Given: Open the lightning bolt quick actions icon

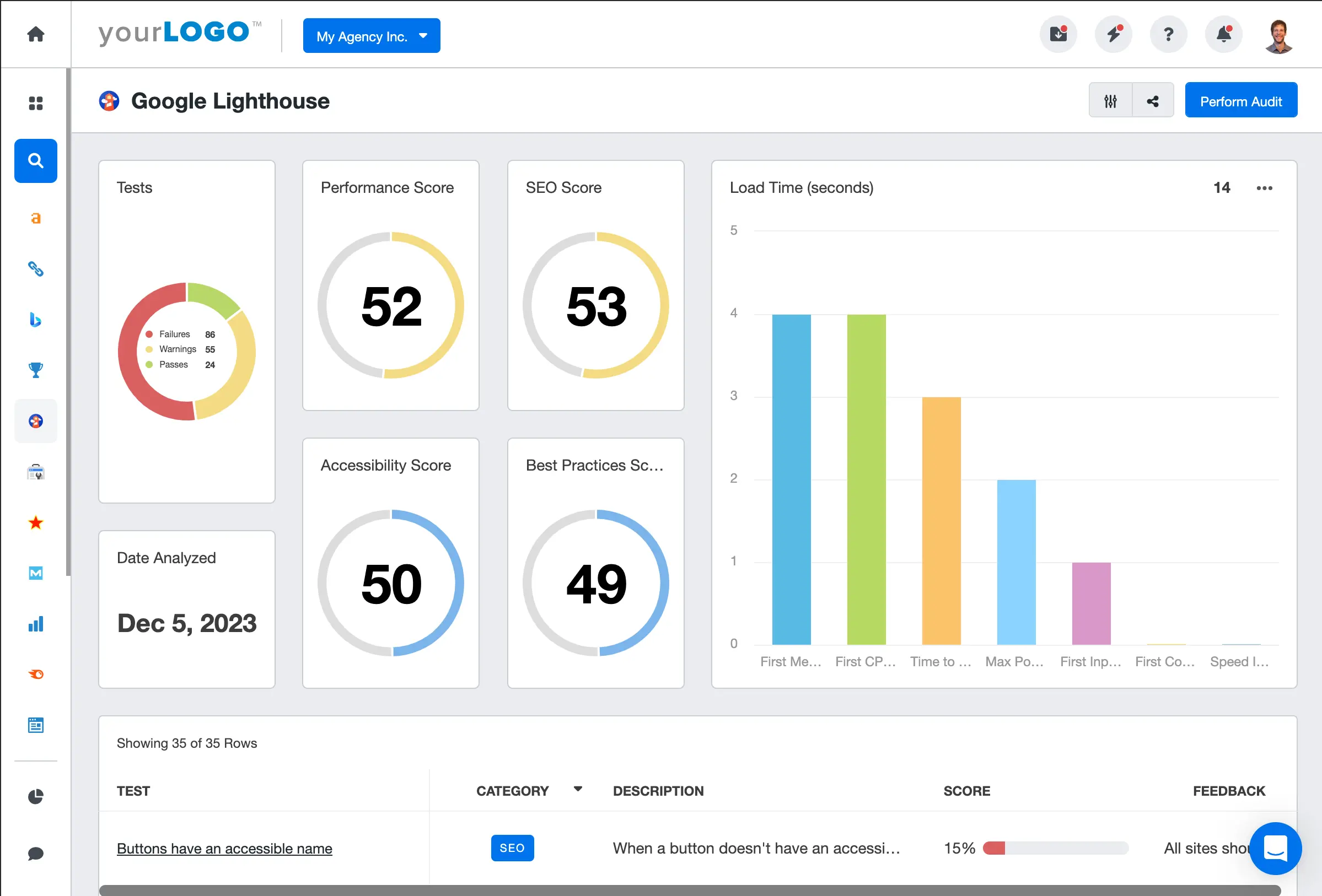Looking at the screenshot, I should coord(1113,35).
